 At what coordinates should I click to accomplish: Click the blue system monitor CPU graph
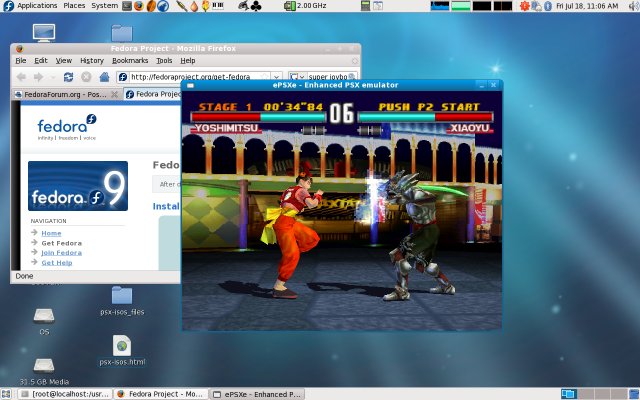pyautogui.click(x=440, y=6)
